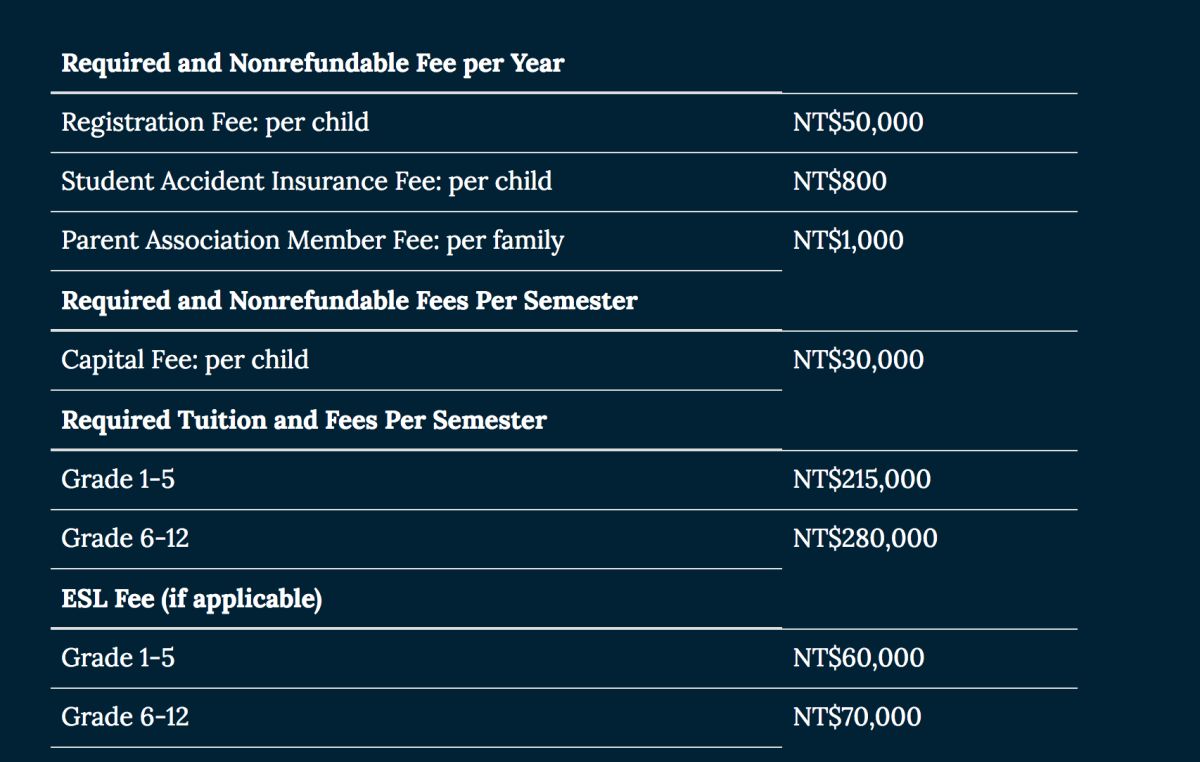Viewport: 1200px width, 762px height.
Task: Select the Grade 6-12 label under tuition
Action: pyautogui.click(x=125, y=539)
